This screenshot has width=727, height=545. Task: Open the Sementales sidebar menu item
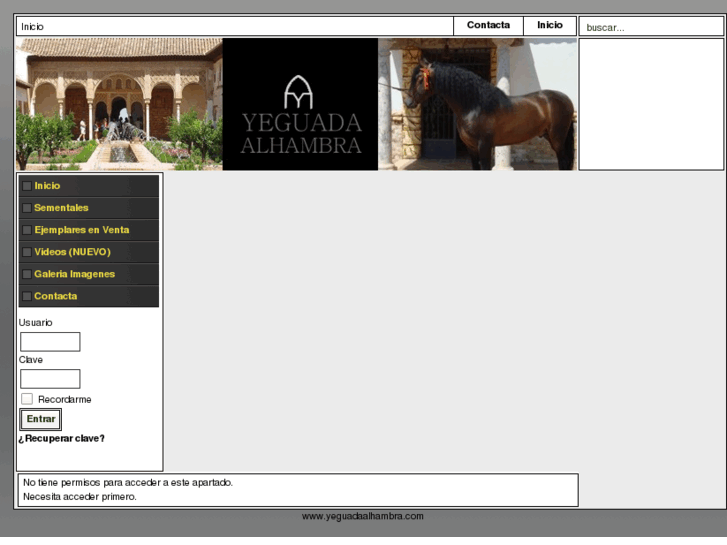point(89,208)
